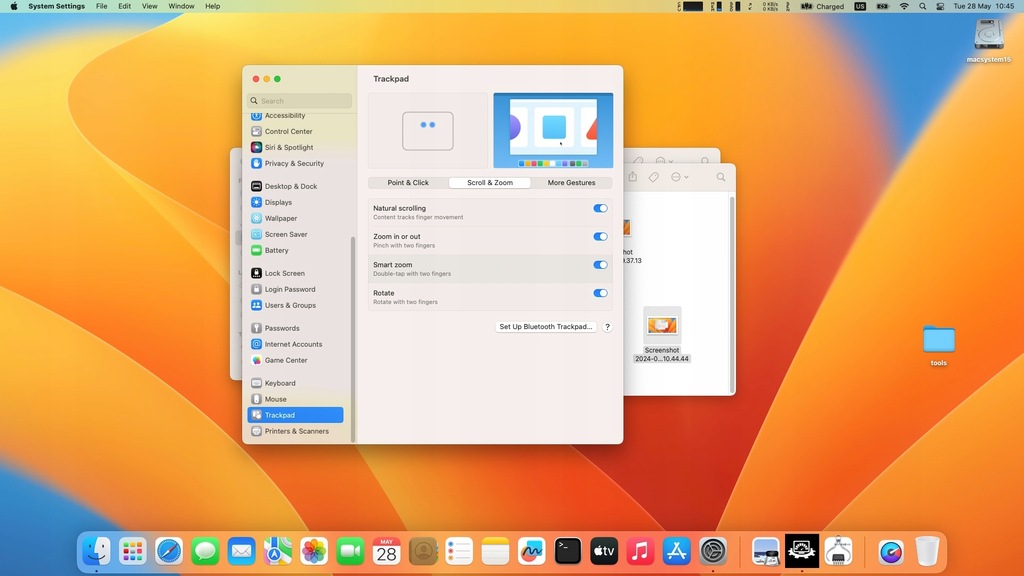Image resolution: width=1024 pixels, height=576 pixels.
Task: Toggle the Rotate gesture switch
Action: coord(600,293)
